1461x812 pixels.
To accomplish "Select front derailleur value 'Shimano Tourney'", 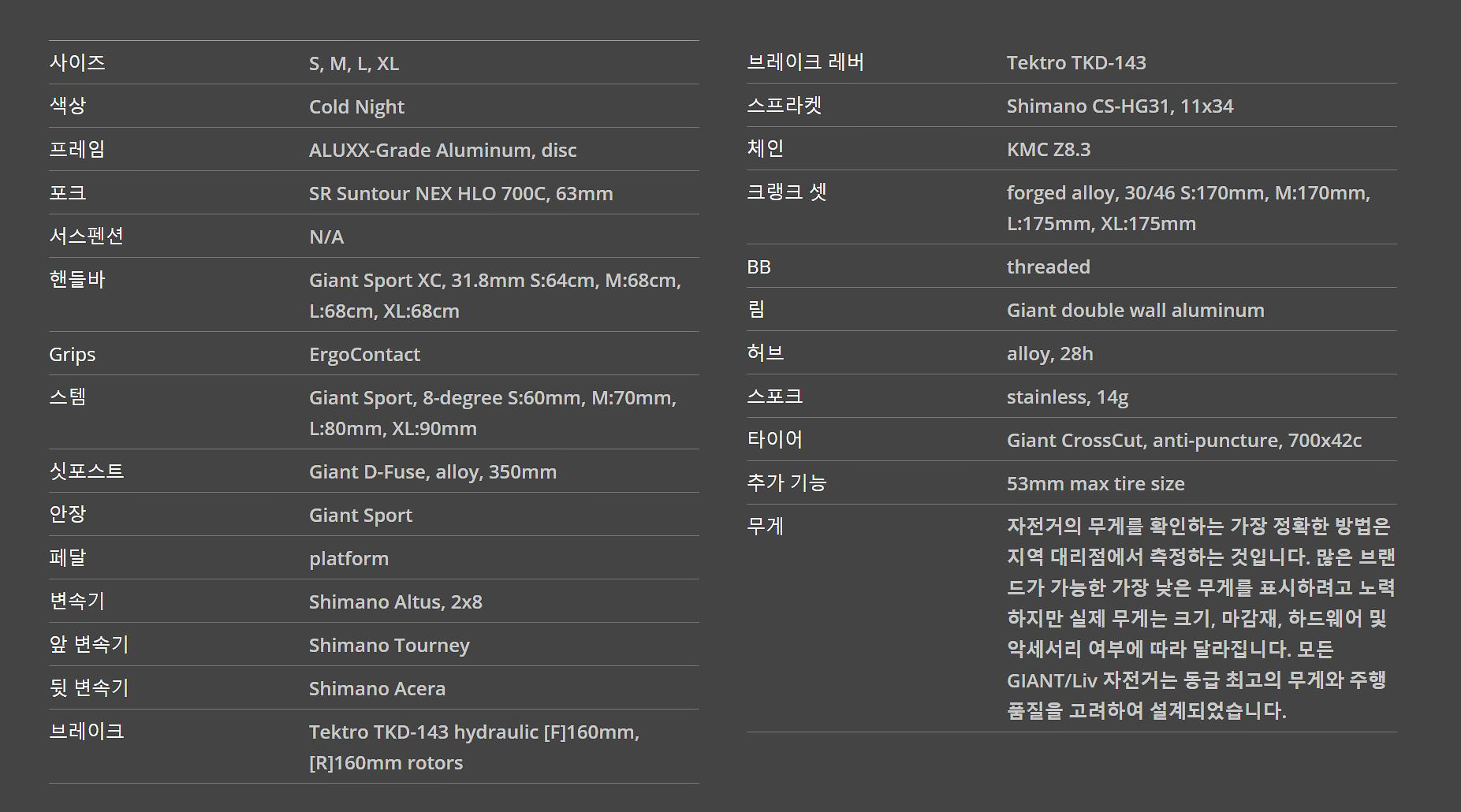I will (389, 646).
